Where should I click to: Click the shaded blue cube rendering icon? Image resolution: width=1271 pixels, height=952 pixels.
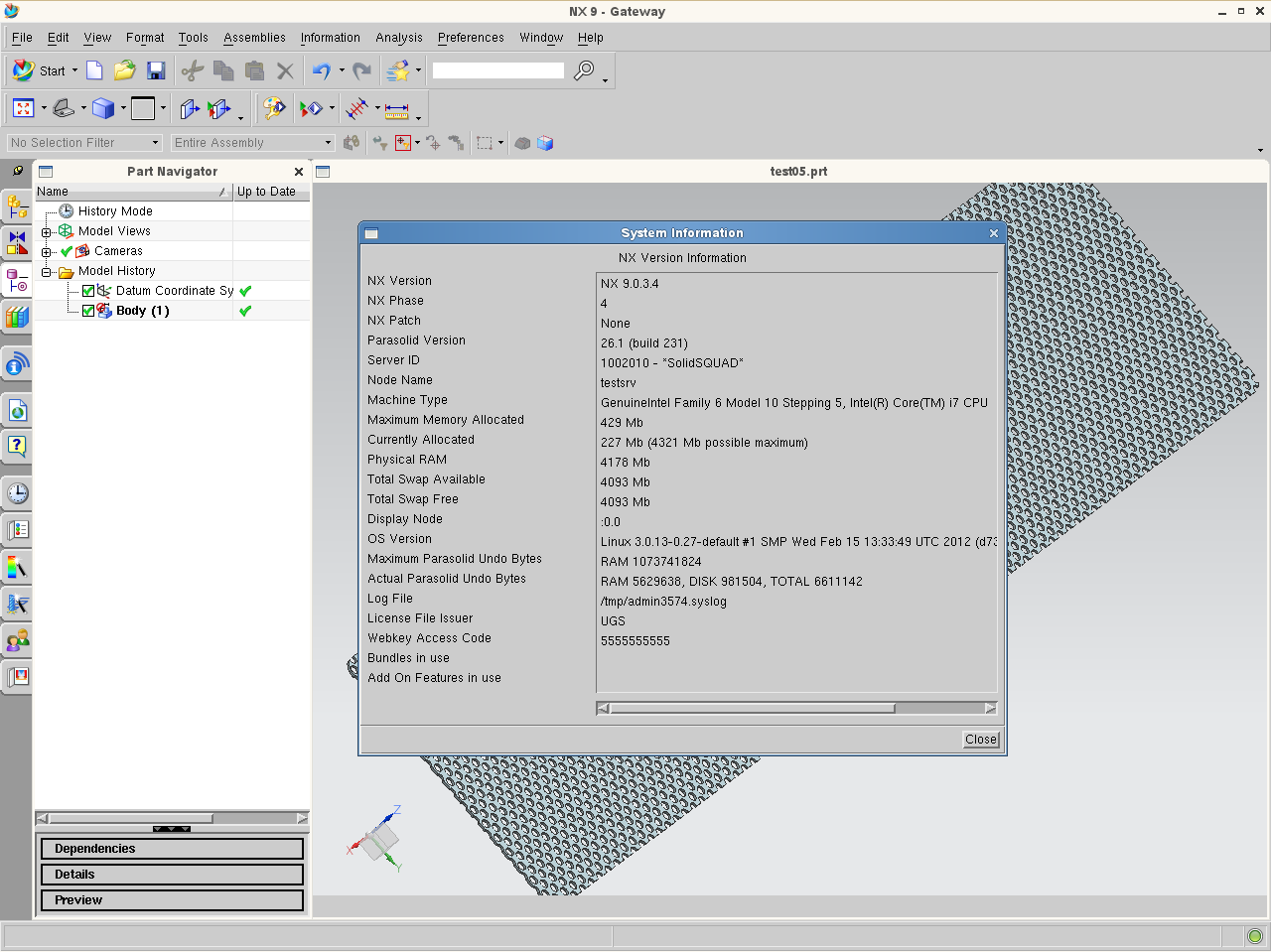tap(103, 108)
